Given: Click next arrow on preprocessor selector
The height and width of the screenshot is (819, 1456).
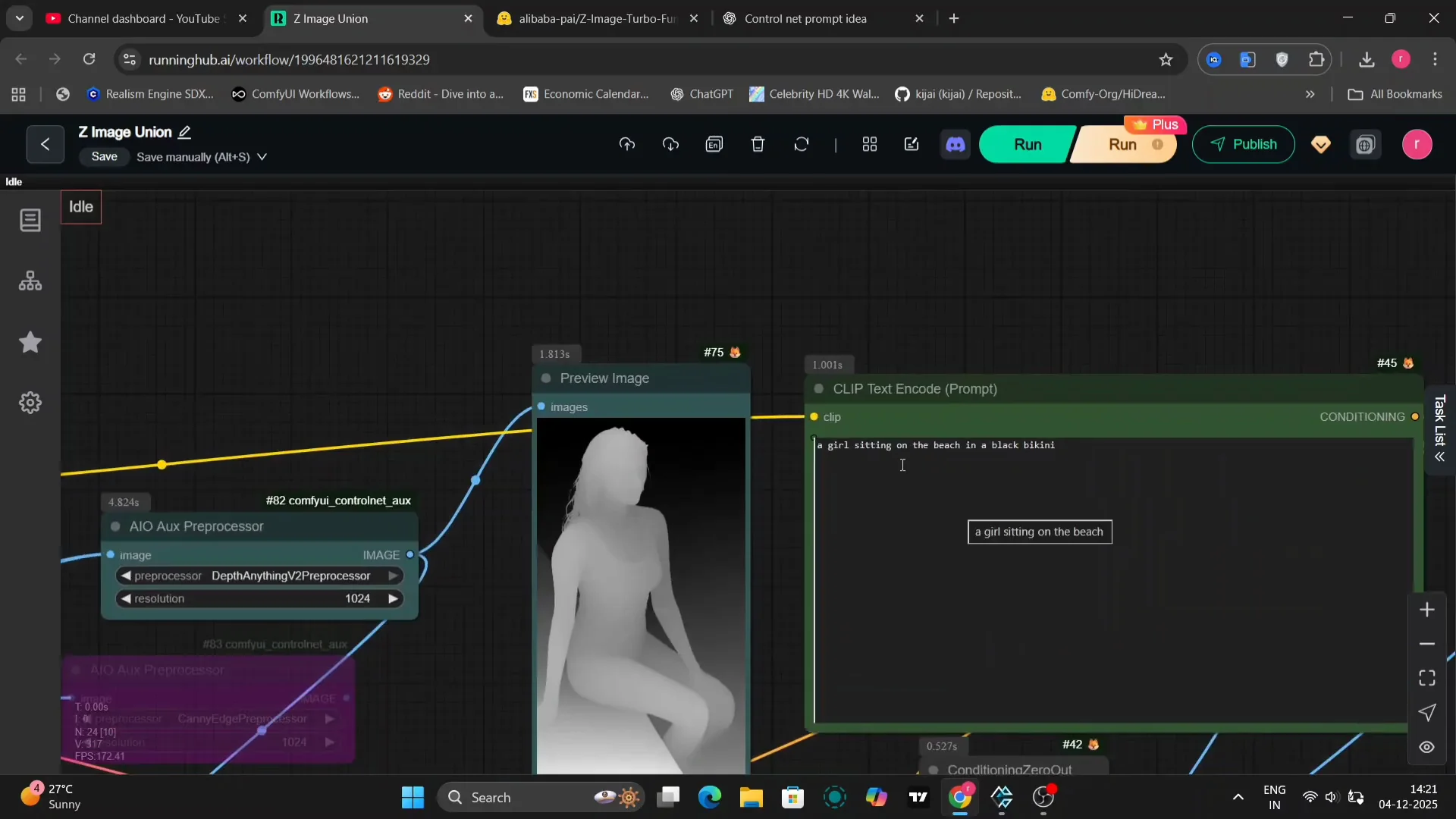Looking at the screenshot, I should (x=393, y=576).
